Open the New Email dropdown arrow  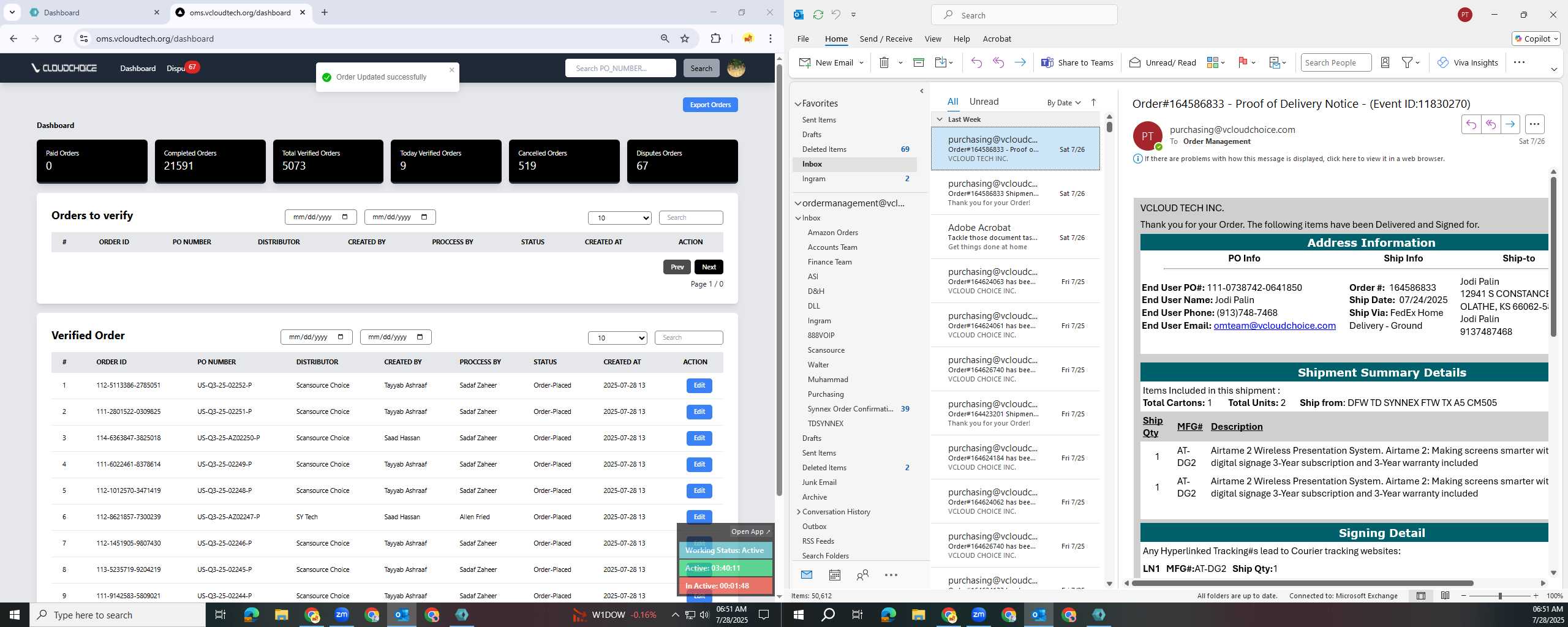tap(861, 62)
